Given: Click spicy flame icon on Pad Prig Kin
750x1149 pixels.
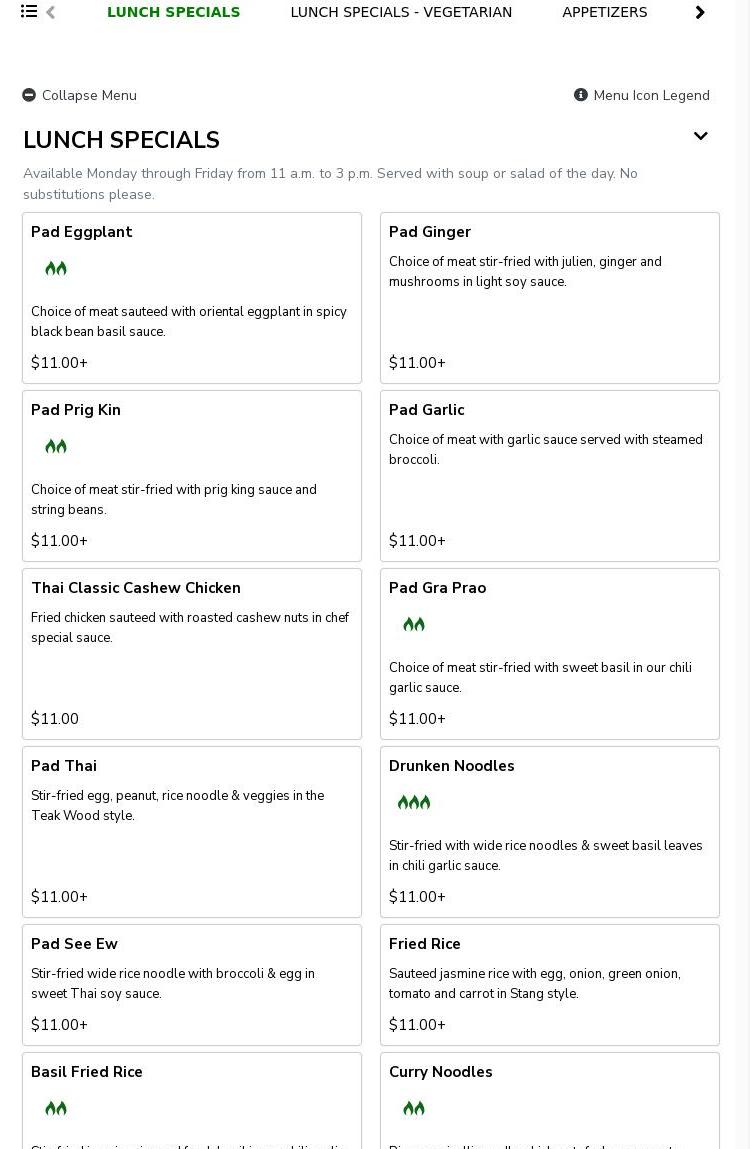Looking at the screenshot, I should [x=56, y=446].
